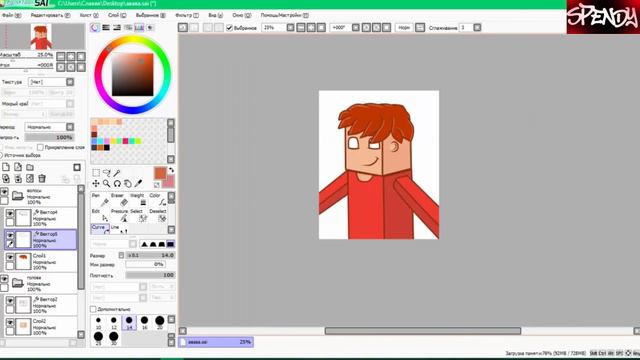Open the Фильтр menu

(187, 15)
